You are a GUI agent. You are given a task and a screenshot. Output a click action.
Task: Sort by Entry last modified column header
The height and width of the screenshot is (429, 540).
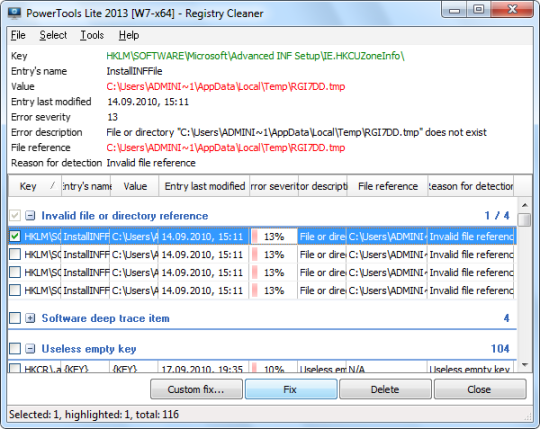[x=204, y=186]
